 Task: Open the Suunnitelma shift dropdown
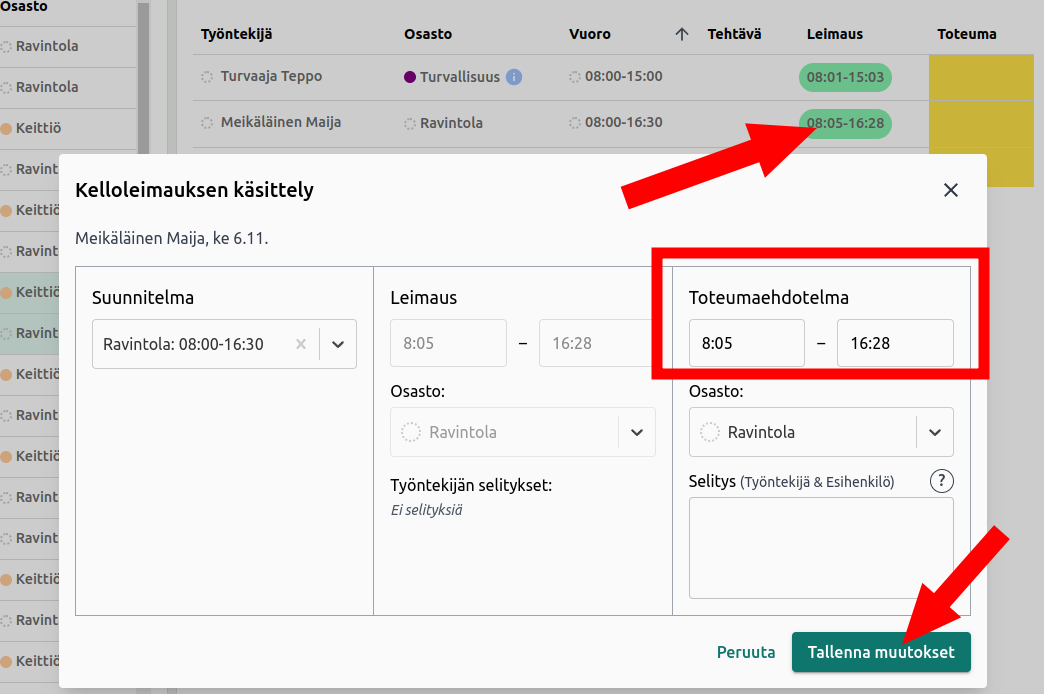coord(338,344)
